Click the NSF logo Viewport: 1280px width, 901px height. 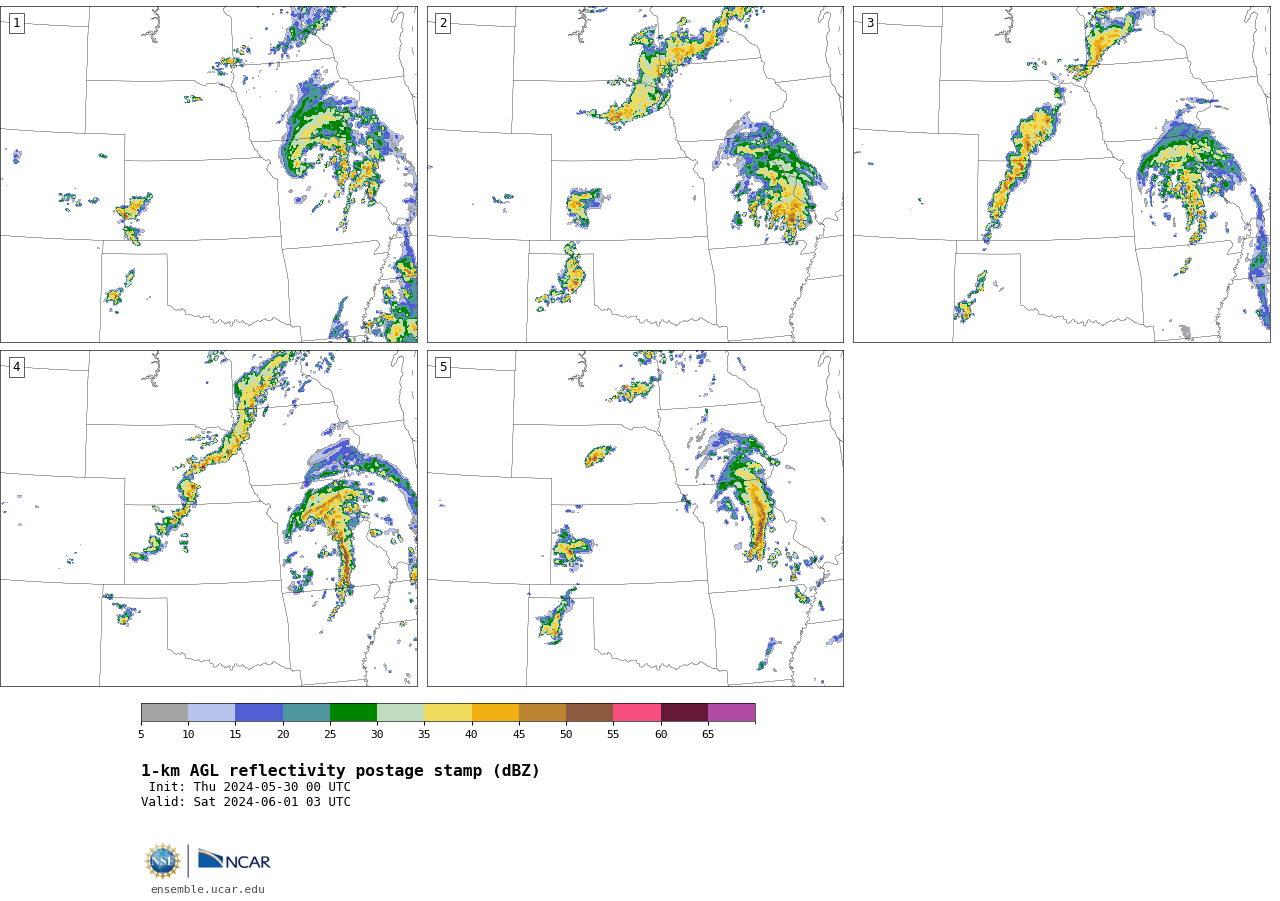pos(163,861)
